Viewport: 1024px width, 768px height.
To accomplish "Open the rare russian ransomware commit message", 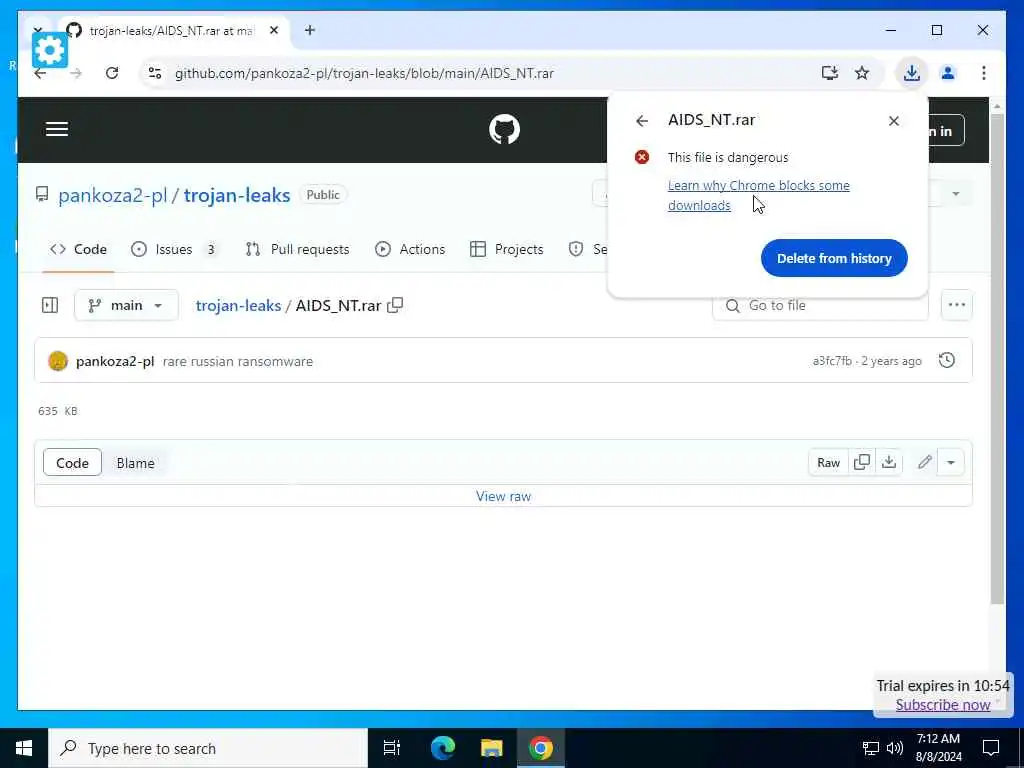I will (x=238, y=361).
